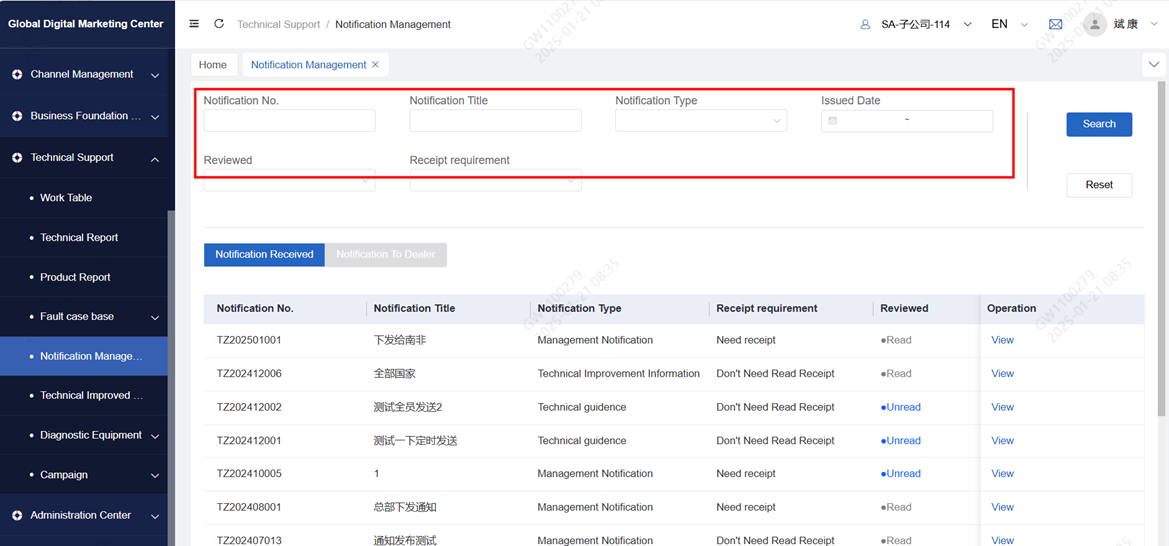View notification TZ202501001
The width and height of the screenshot is (1169, 546).
pos(1002,340)
